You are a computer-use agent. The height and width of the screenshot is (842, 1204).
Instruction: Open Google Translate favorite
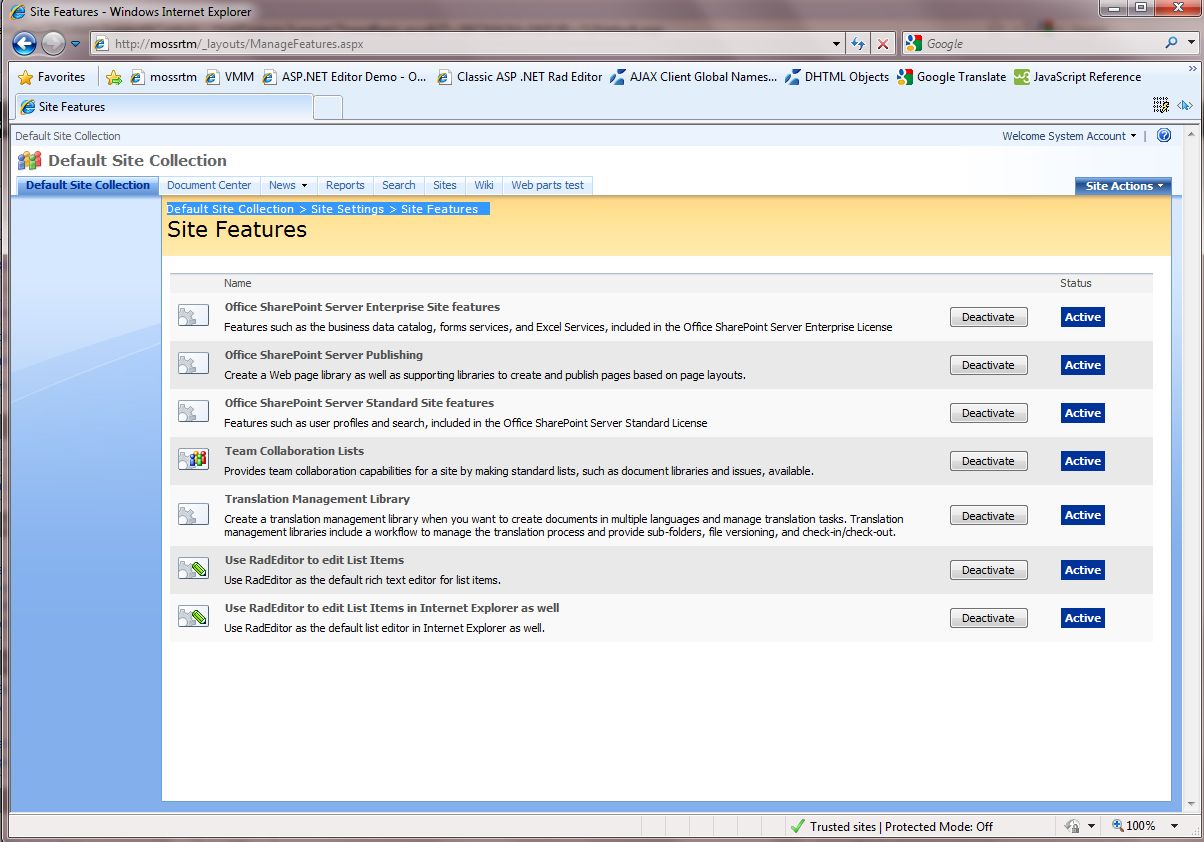pyautogui.click(x=951, y=77)
